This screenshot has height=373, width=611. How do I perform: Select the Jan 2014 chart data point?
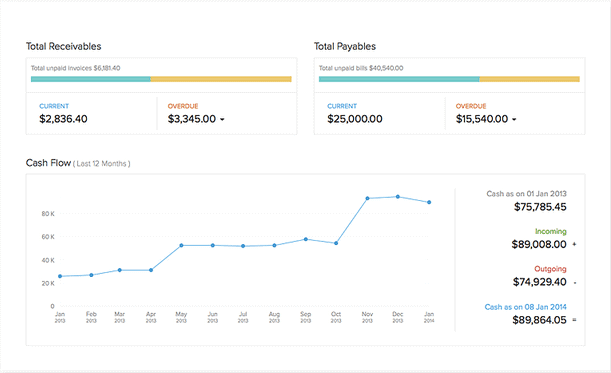pyautogui.click(x=429, y=202)
